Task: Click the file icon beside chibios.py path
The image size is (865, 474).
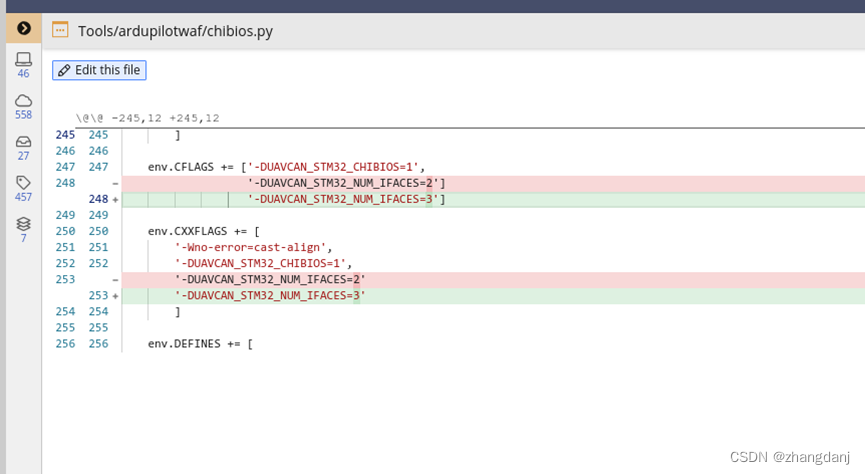Action: tap(60, 30)
